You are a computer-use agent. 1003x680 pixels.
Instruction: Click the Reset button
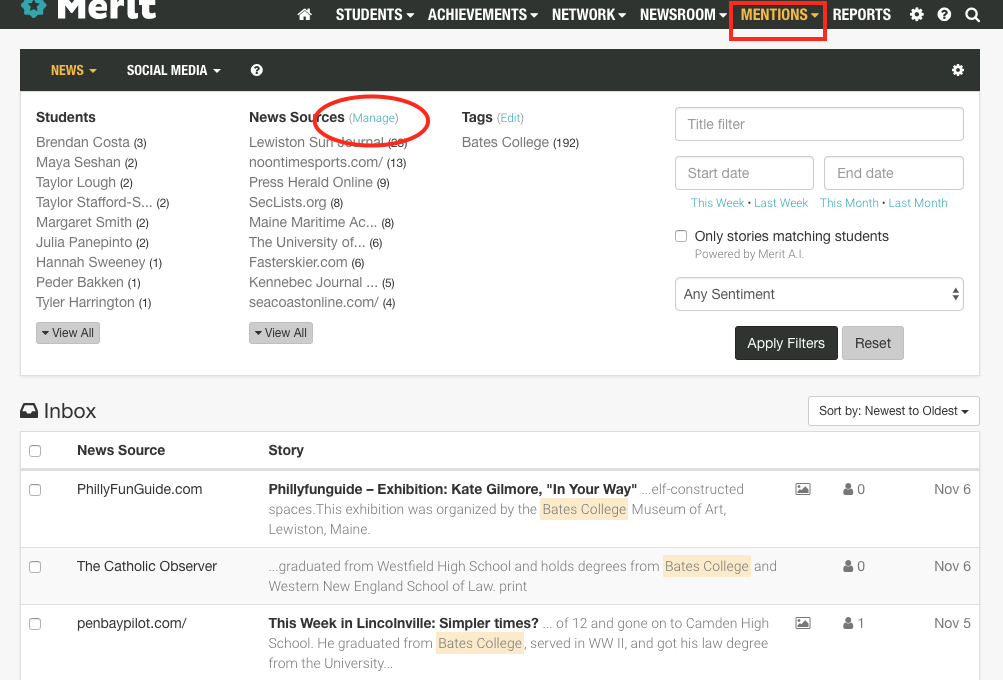[873, 343]
